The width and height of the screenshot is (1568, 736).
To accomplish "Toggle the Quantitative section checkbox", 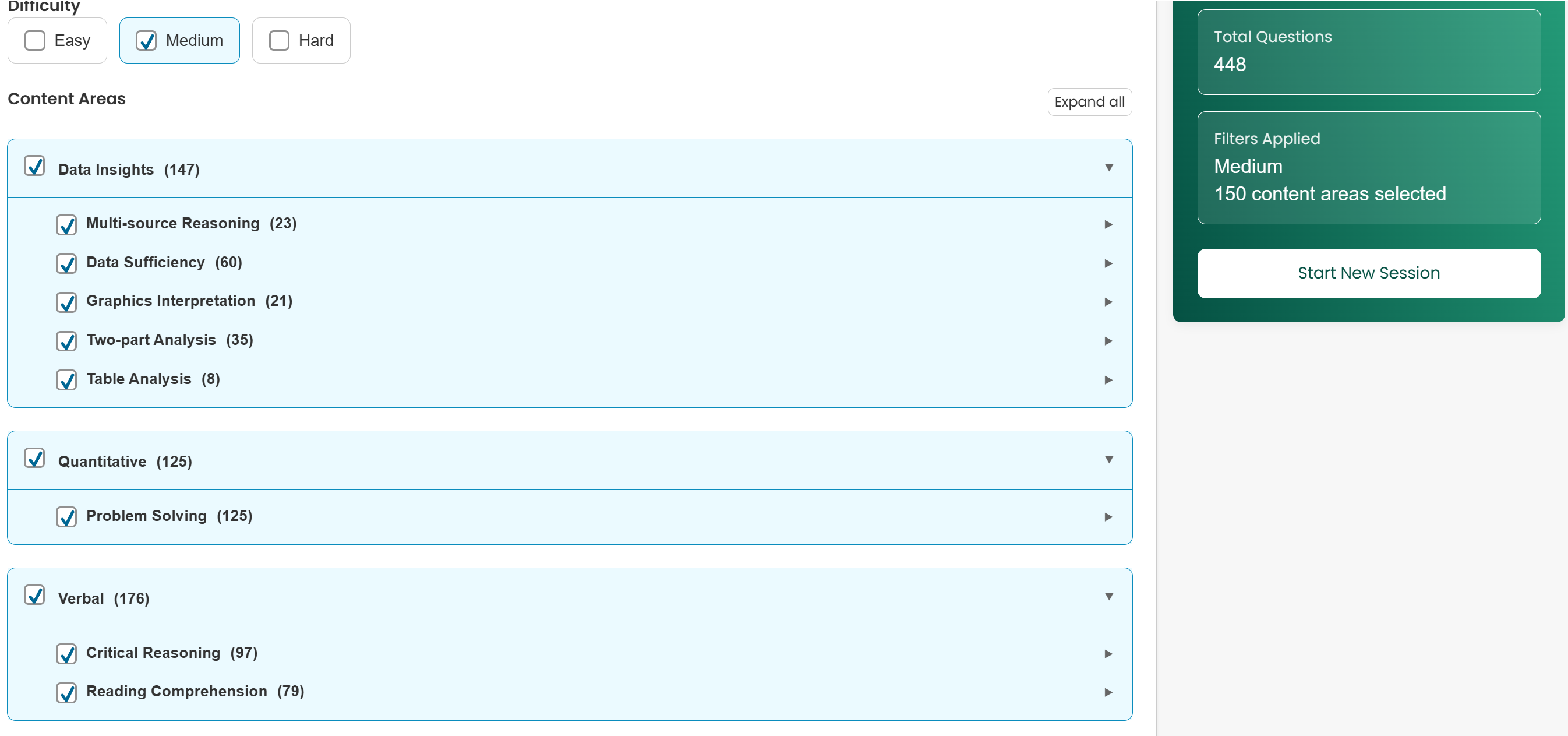I will [x=35, y=458].
